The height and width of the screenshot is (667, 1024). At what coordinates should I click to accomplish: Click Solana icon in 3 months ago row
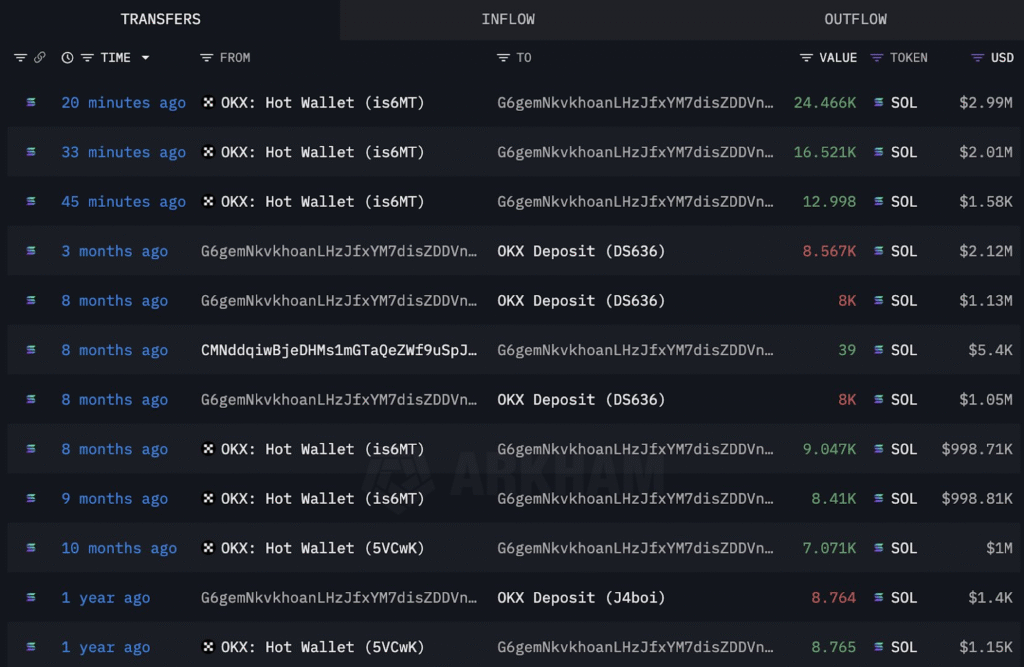tap(879, 251)
